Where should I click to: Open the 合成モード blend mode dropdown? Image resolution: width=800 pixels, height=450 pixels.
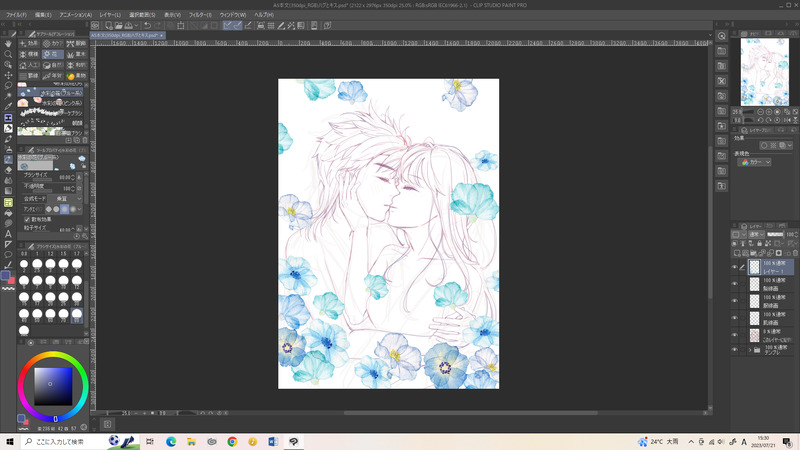(62, 198)
